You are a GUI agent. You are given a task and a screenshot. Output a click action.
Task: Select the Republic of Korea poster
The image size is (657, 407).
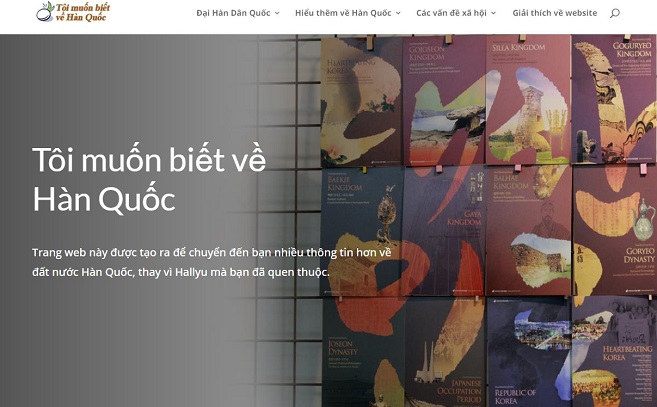(x=530, y=352)
